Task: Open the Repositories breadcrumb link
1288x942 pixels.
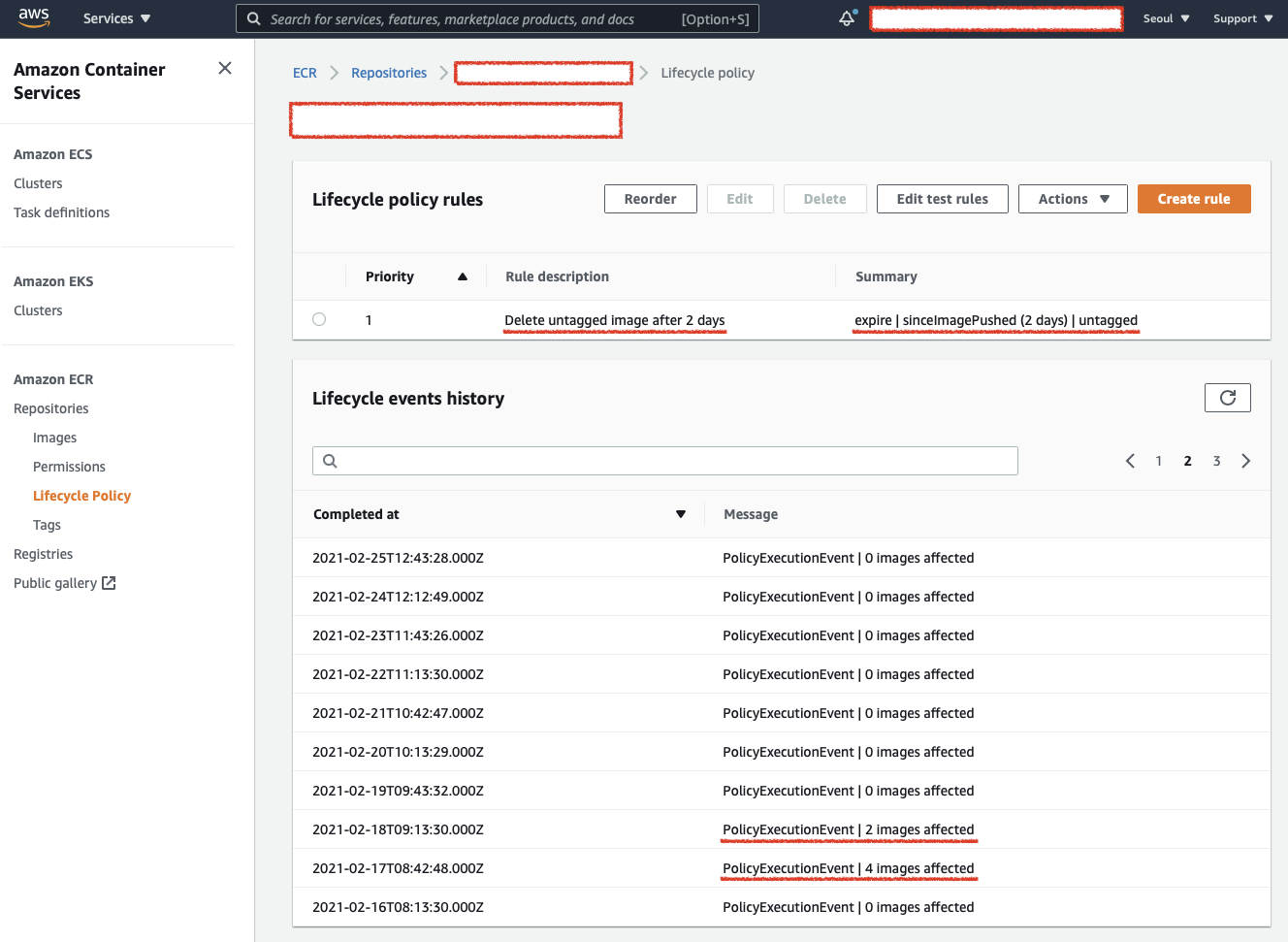Action: coord(389,73)
